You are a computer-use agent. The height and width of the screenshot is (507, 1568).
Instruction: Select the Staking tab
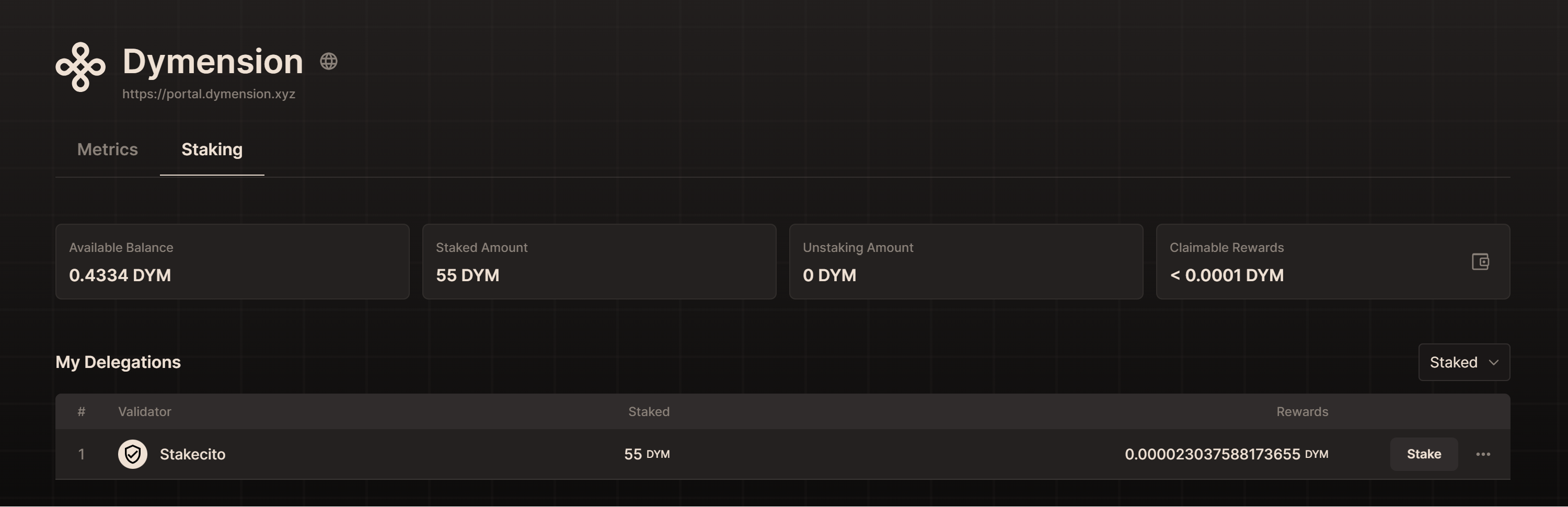pyautogui.click(x=212, y=149)
